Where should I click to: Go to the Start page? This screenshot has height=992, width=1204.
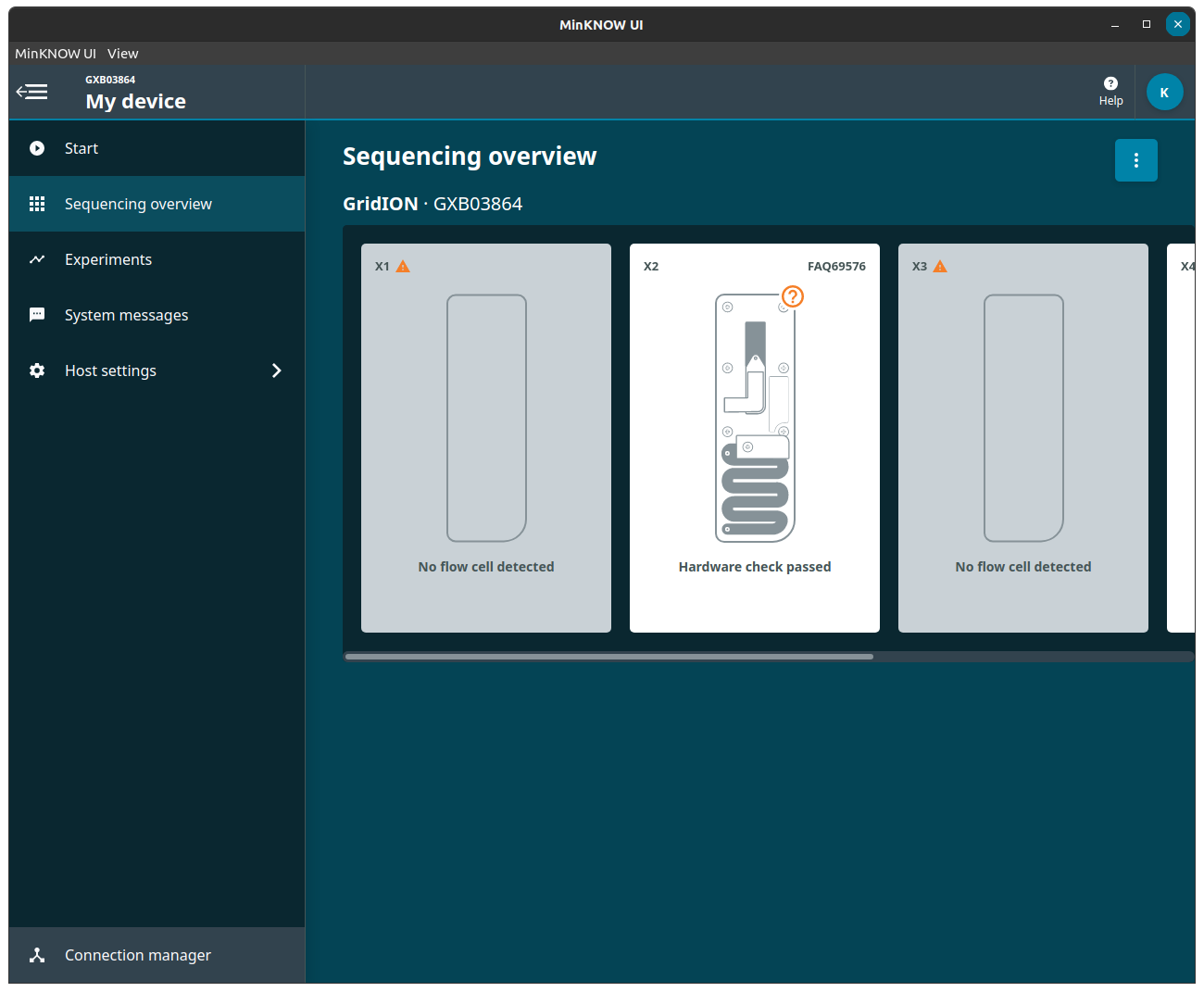click(x=157, y=148)
